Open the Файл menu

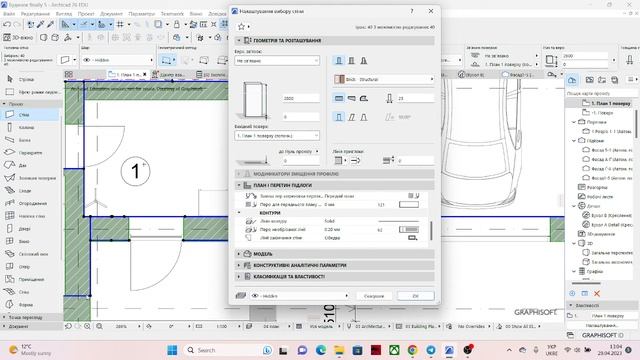click(9, 14)
